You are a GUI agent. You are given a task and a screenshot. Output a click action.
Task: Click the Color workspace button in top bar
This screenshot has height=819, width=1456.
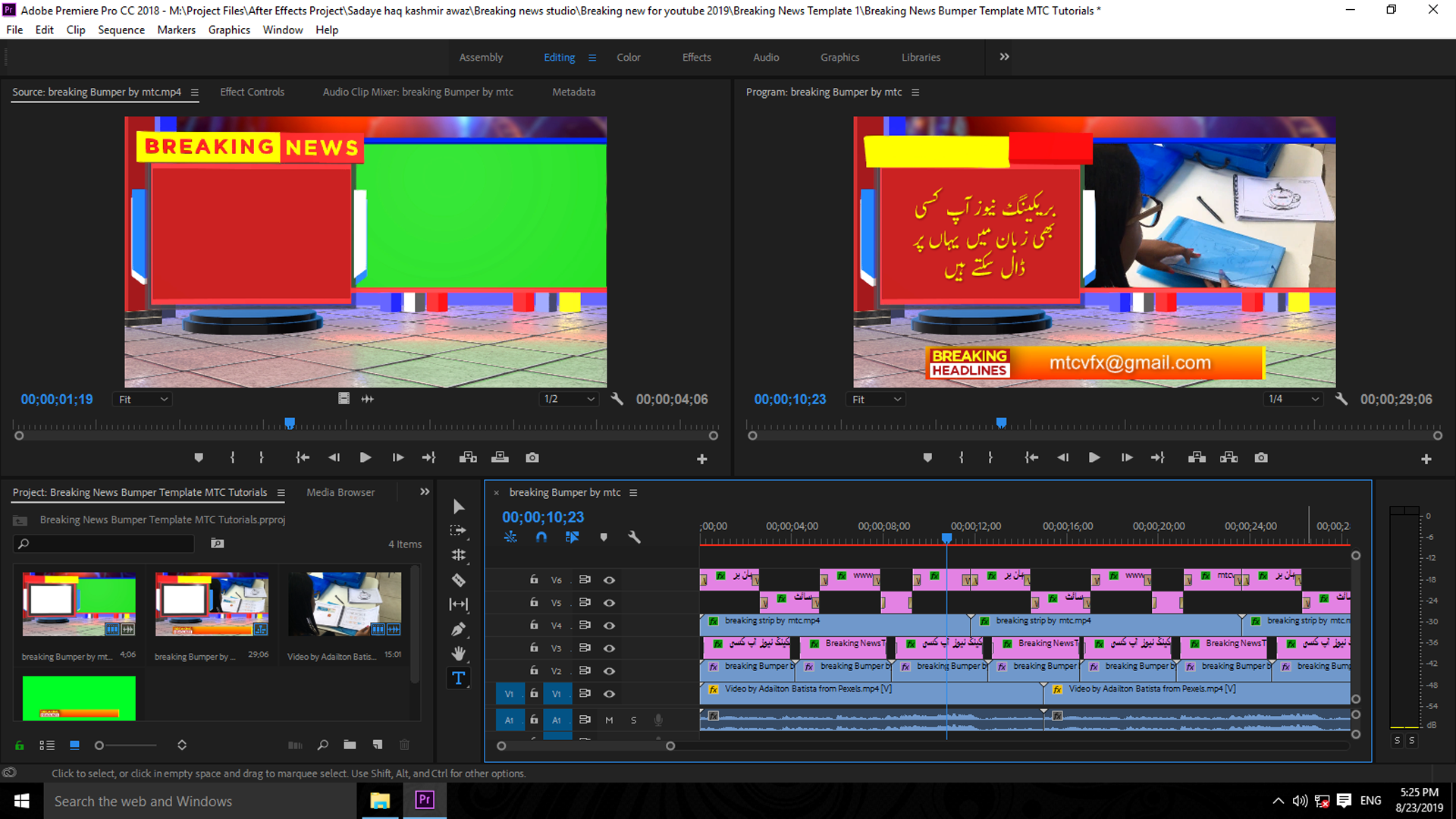point(627,57)
